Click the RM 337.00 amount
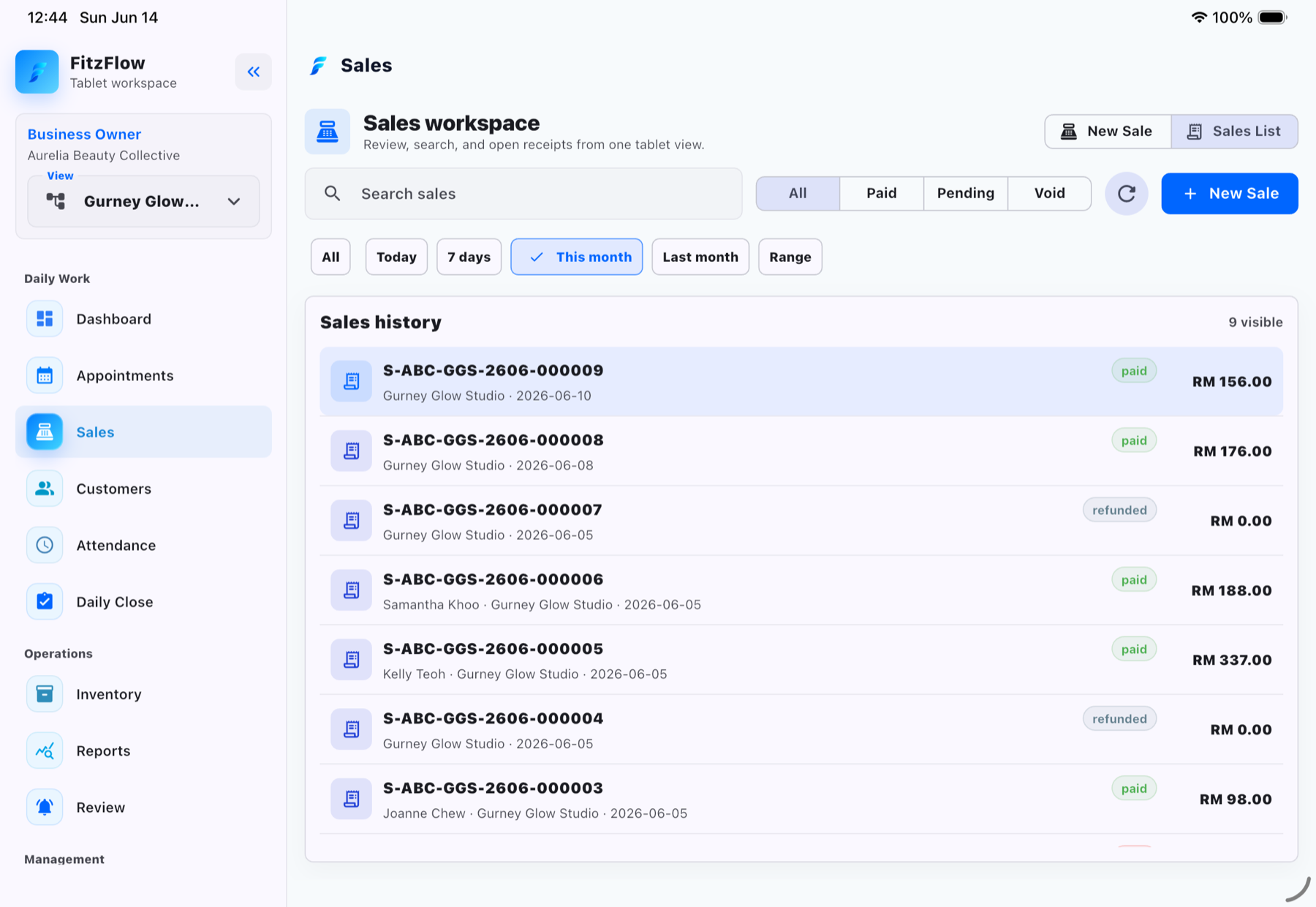 click(1232, 660)
